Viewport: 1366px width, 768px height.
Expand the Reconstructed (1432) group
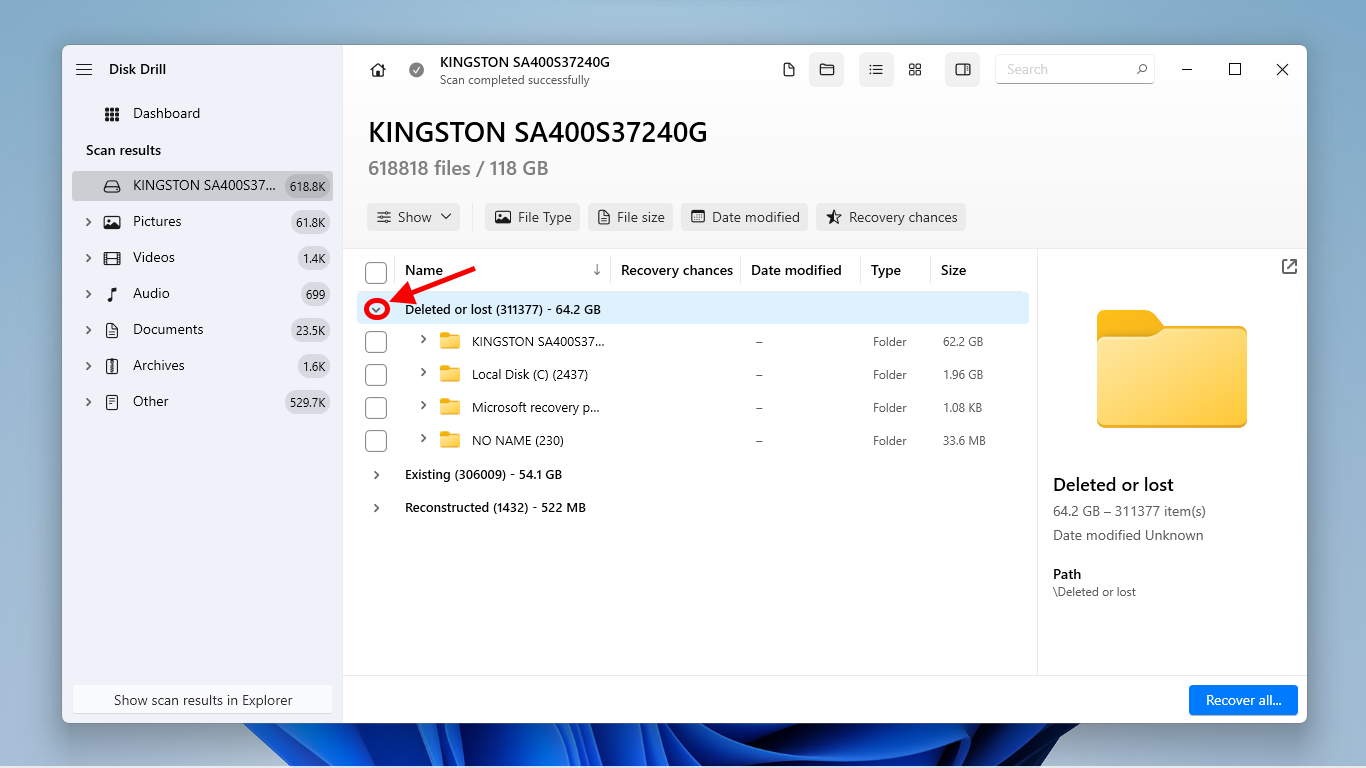click(376, 508)
